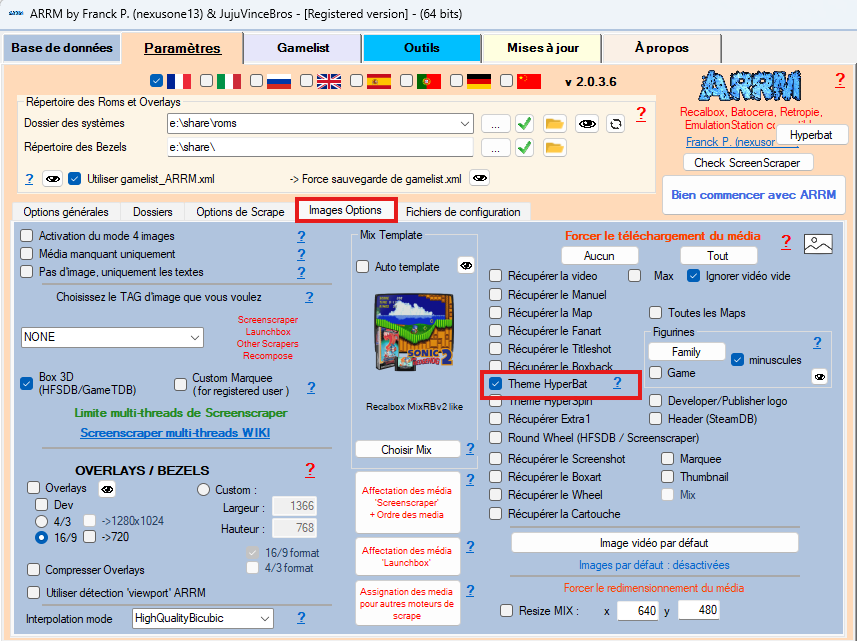The width and height of the screenshot is (857, 641).
Task: Click the picture icon near Forcer le téléchargement
Action: pos(819,243)
